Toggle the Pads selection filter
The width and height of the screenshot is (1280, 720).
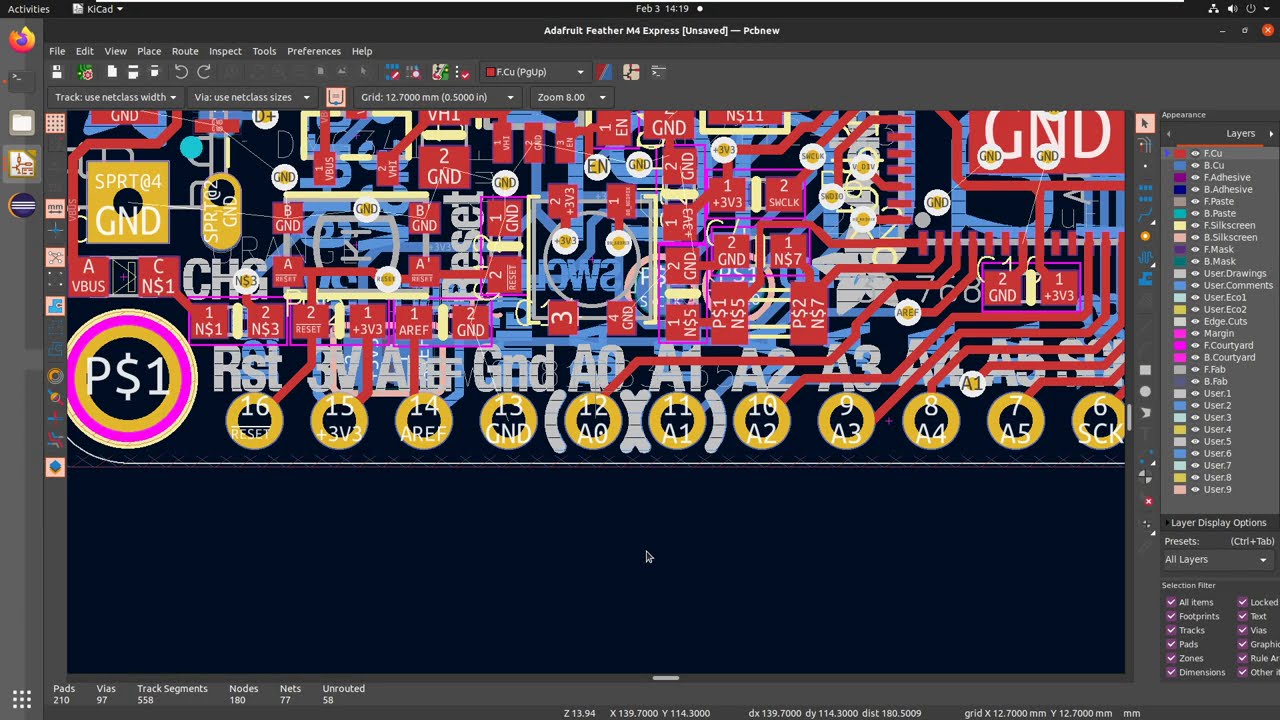coord(1171,644)
